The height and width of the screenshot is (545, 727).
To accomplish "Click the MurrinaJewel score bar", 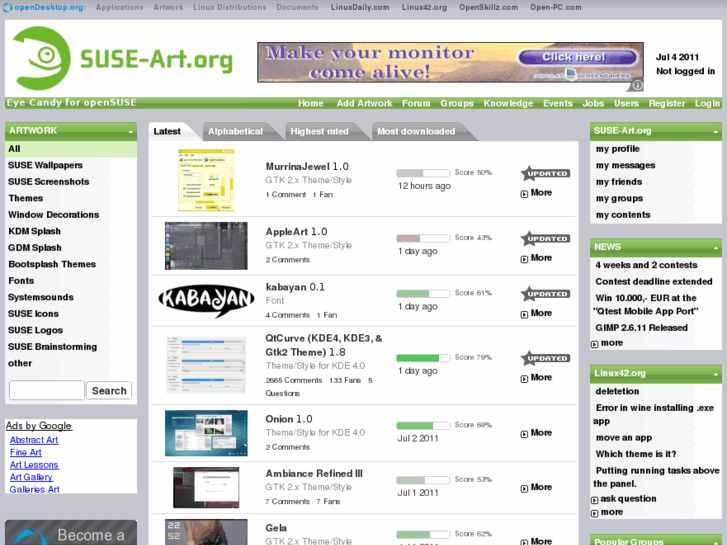I will tap(423, 173).
